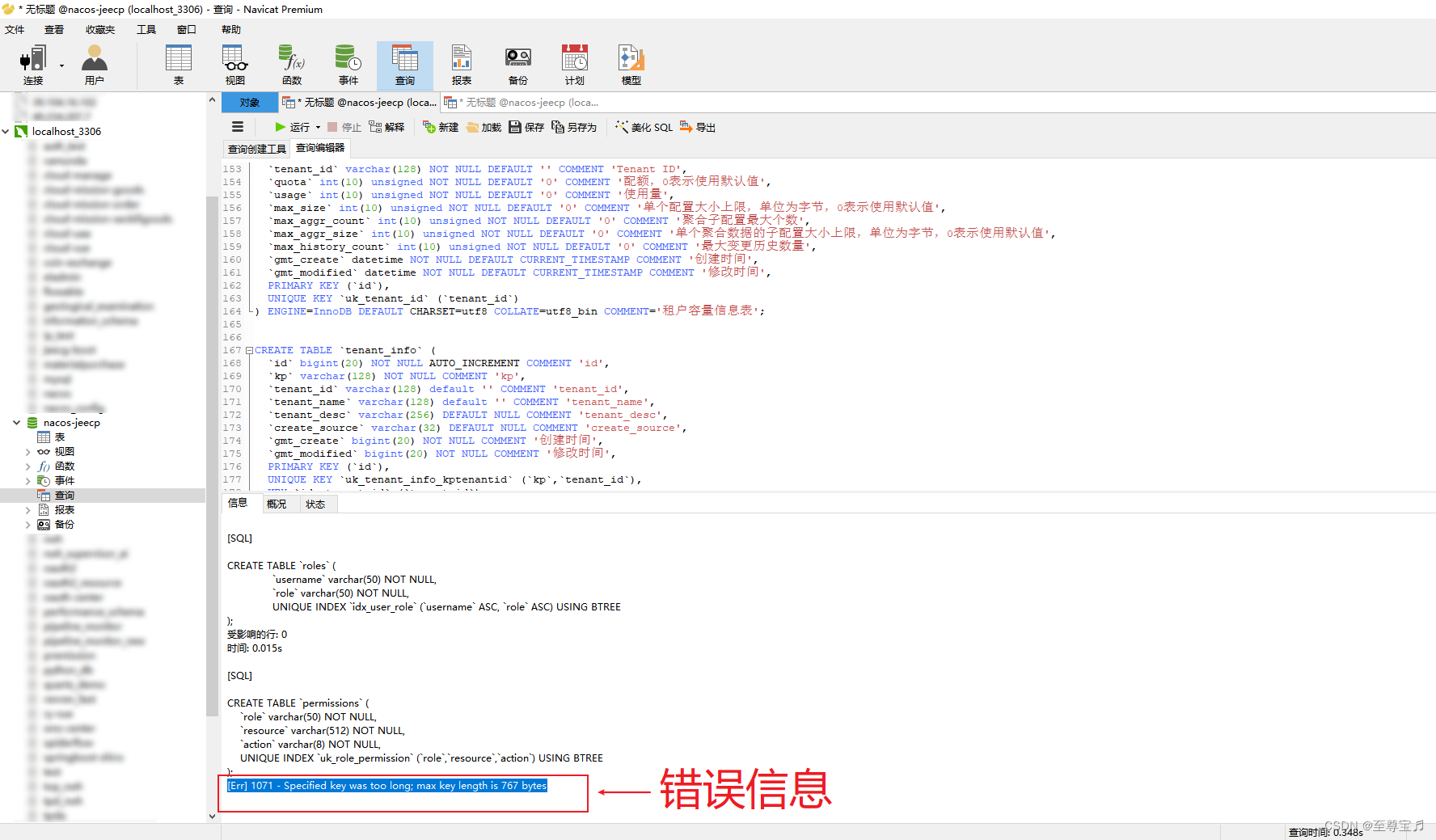Expand the 事件 tree node
The width and height of the screenshot is (1436, 840).
tap(27, 481)
